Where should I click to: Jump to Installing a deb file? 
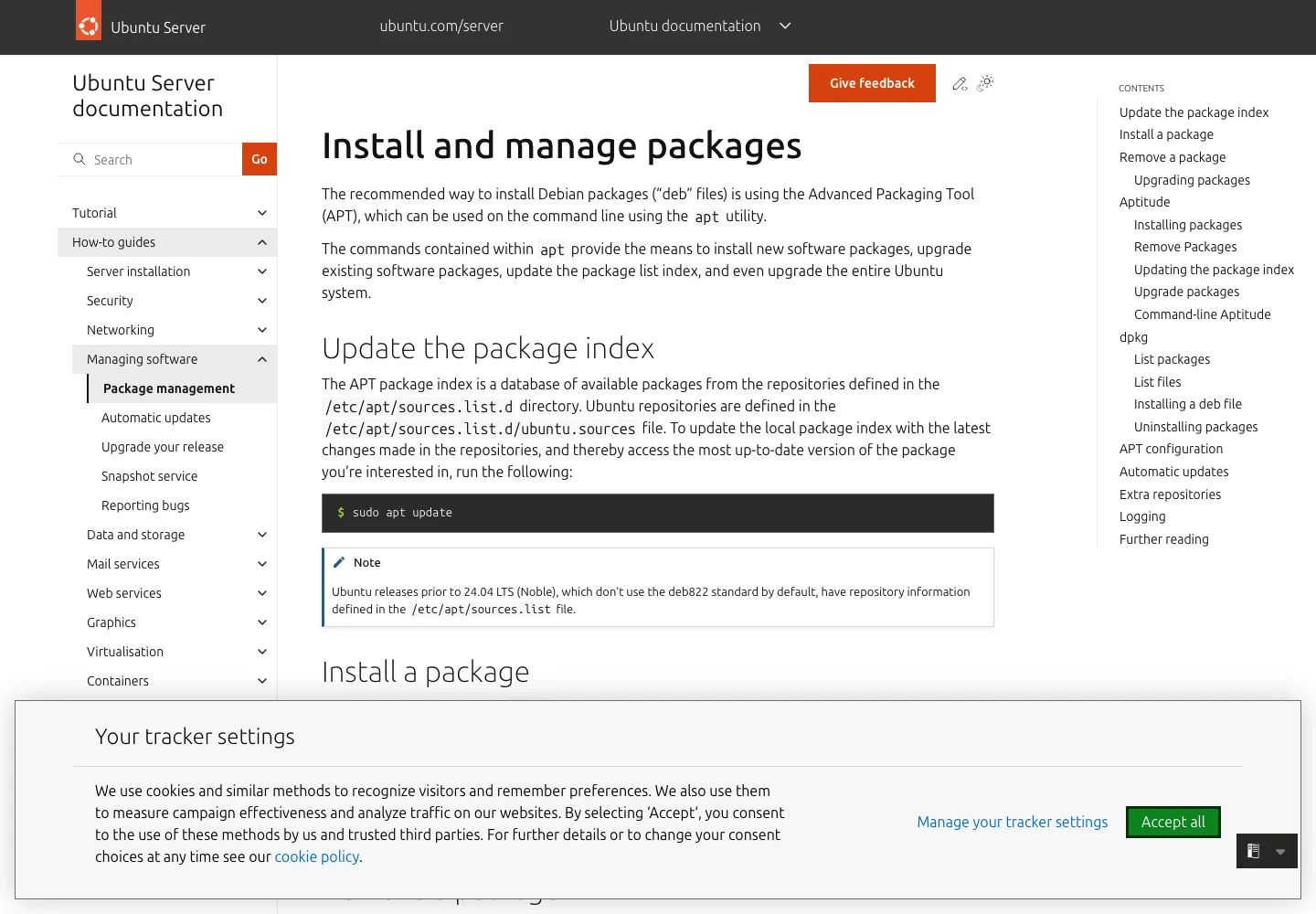pyautogui.click(x=1188, y=404)
